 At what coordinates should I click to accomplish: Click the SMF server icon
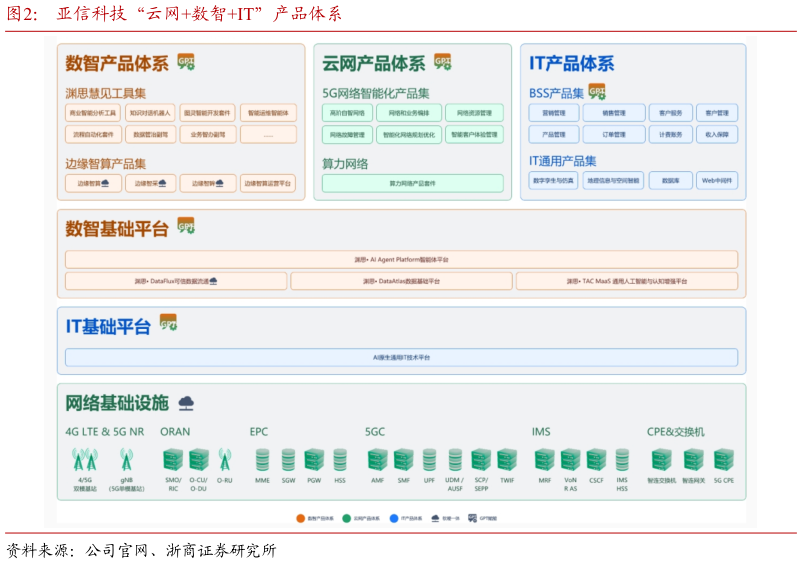click(x=404, y=460)
